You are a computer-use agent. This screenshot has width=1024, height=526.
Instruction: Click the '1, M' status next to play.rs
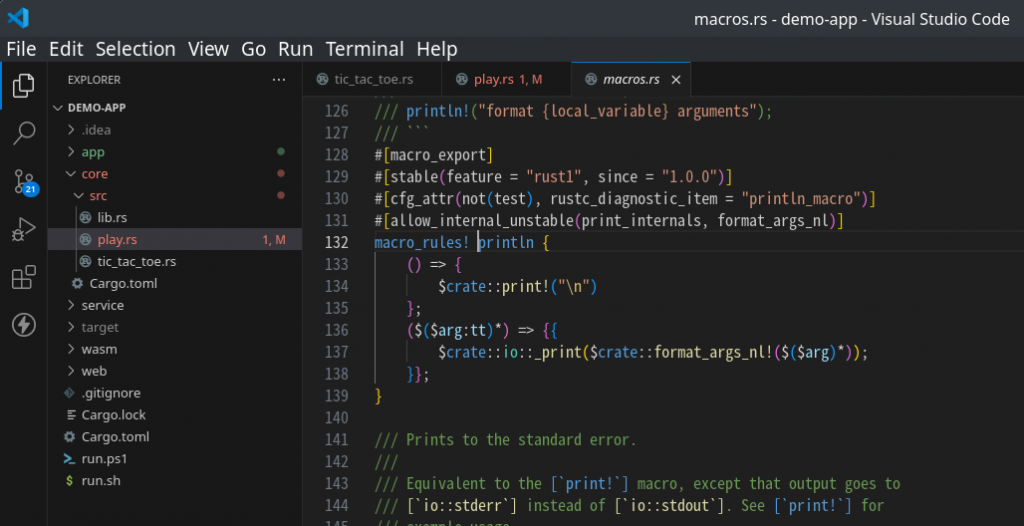coord(274,240)
